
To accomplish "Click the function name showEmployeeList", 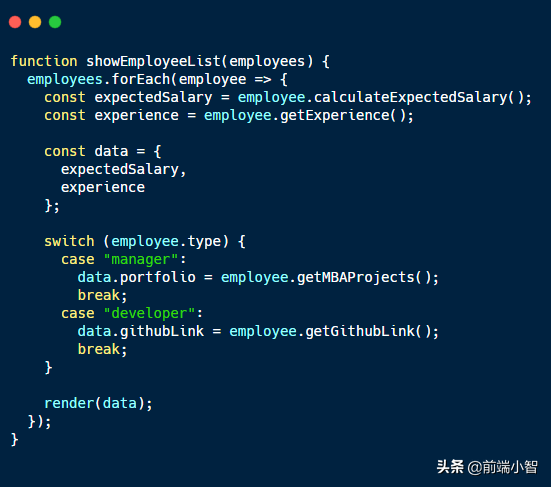I will (153, 61).
